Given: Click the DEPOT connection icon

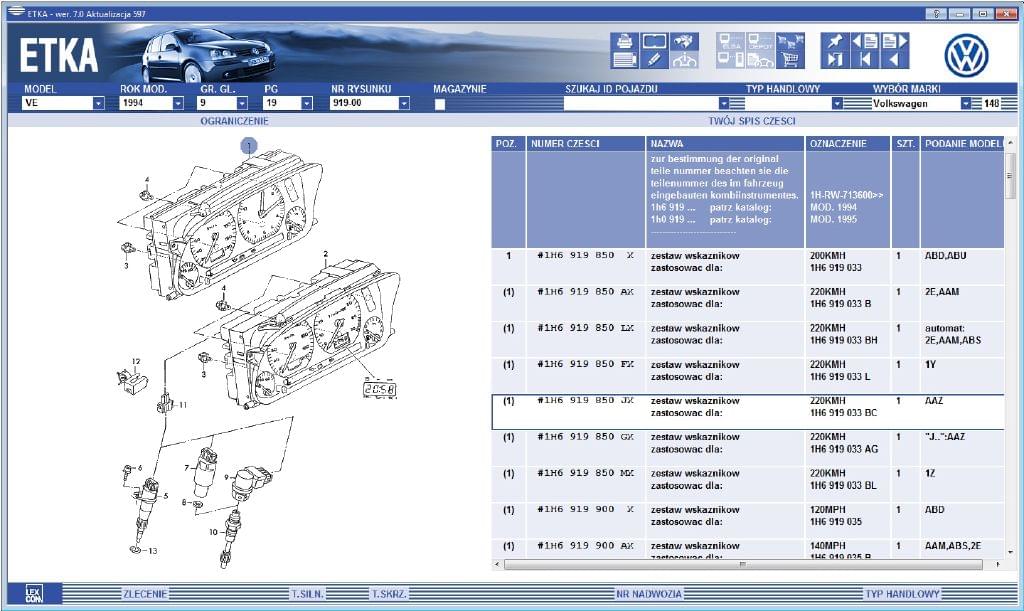Looking at the screenshot, I should (760, 42).
